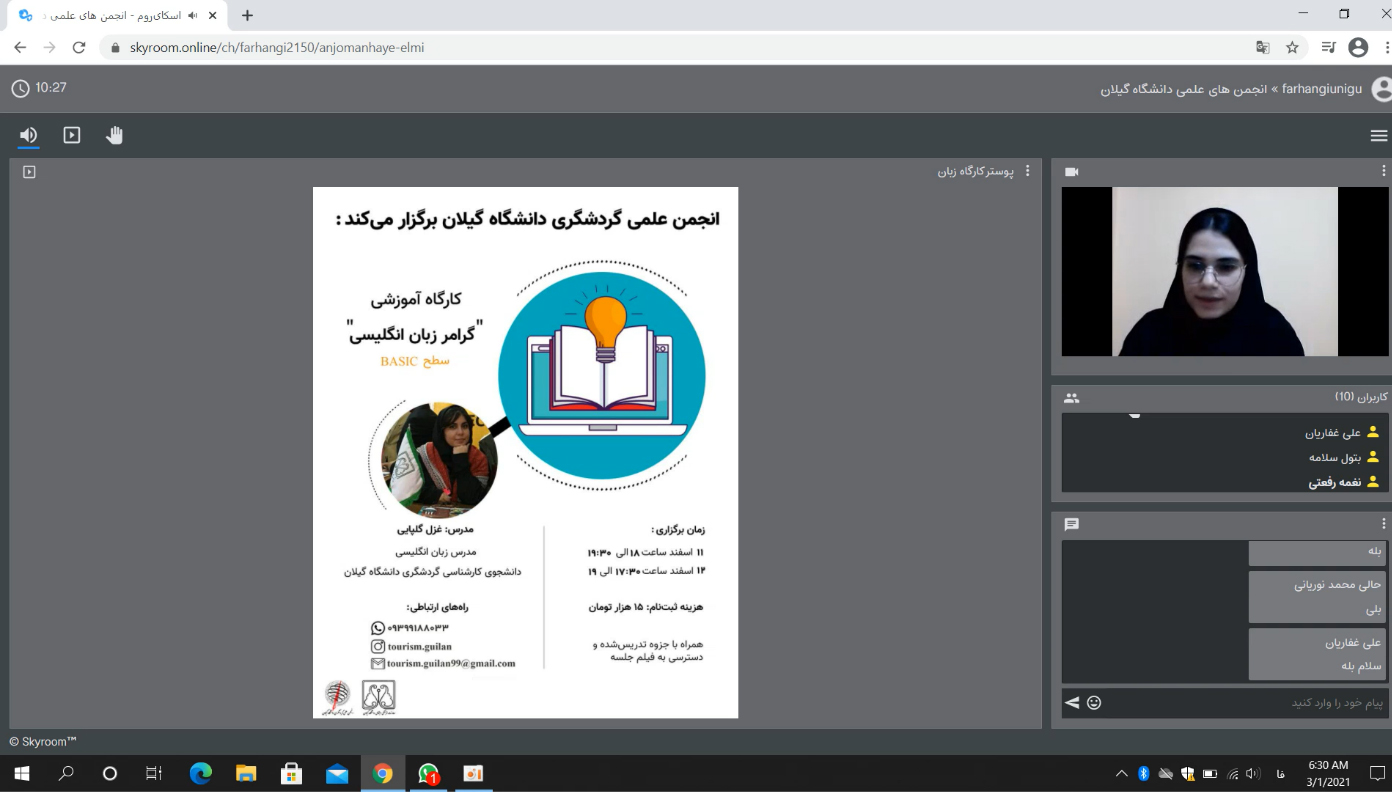The image size is (1392, 810).
Task: Click the screen share play icon
Action: tap(72, 135)
